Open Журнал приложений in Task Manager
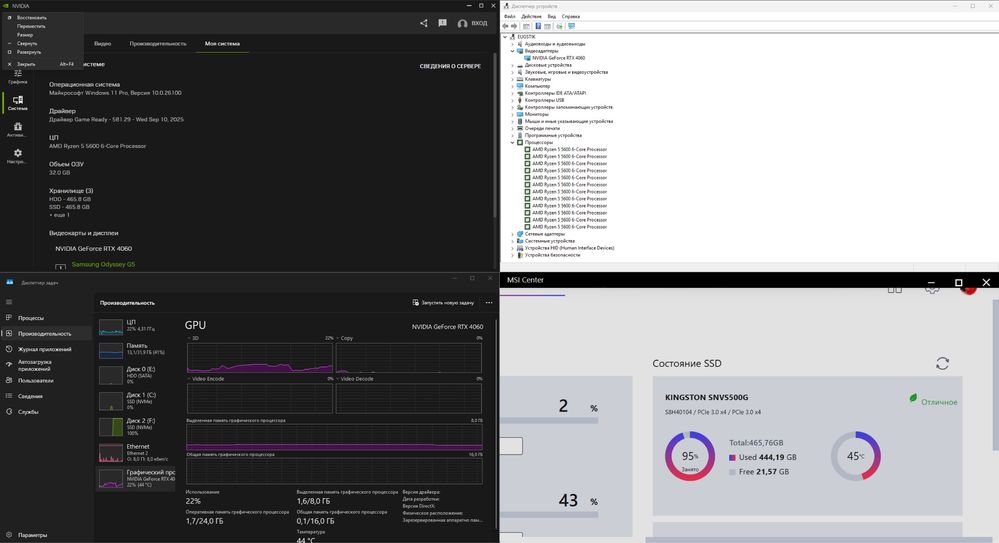 (47, 349)
